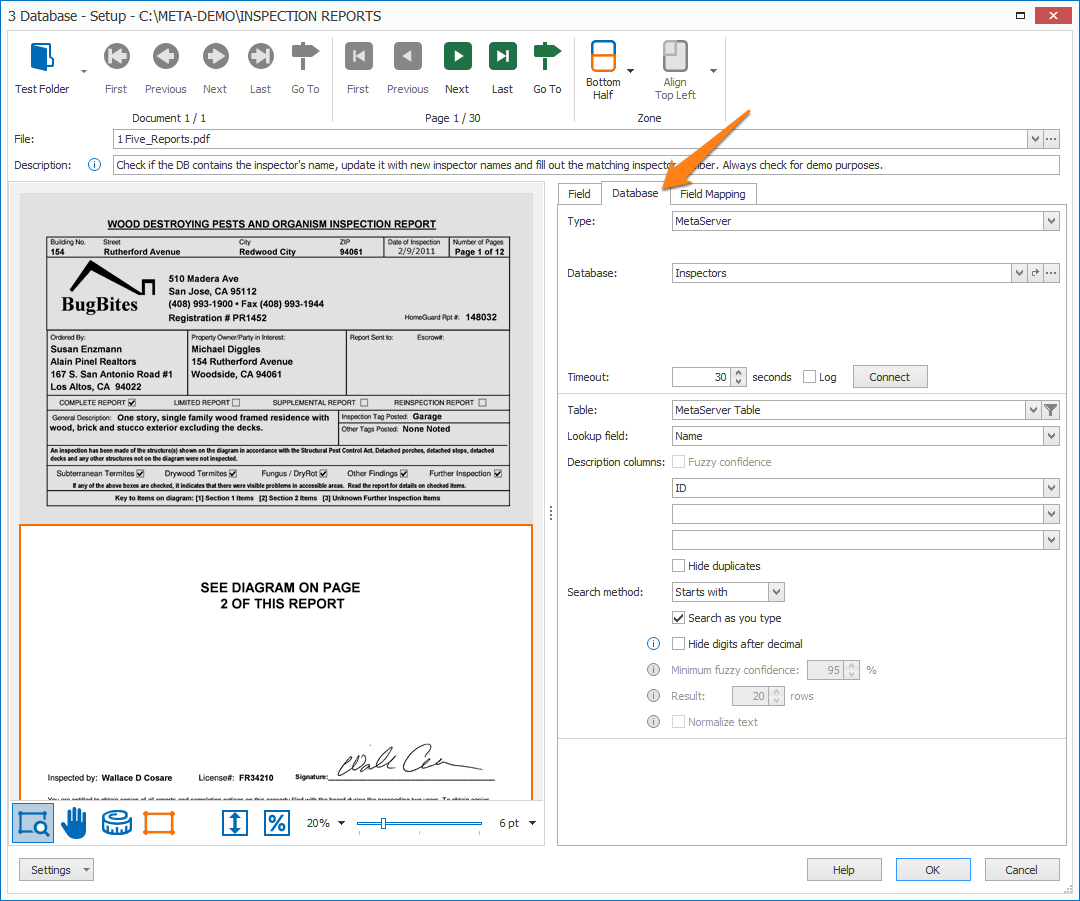This screenshot has height=901, width=1080.
Task: Click the Timeout value field
Action: (x=701, y=377)
